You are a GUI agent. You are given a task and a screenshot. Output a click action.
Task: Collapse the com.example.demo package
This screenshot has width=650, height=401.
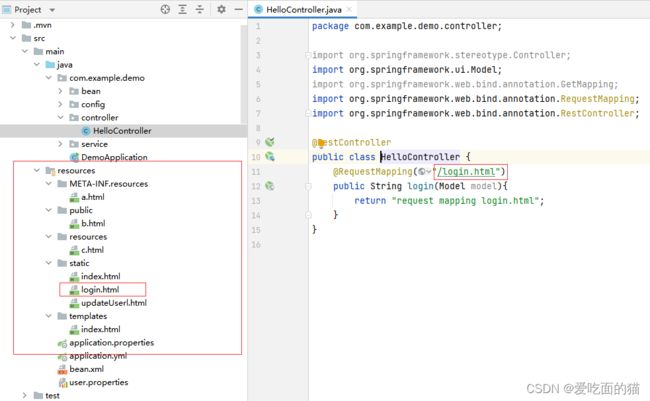(x=49, y=78)
